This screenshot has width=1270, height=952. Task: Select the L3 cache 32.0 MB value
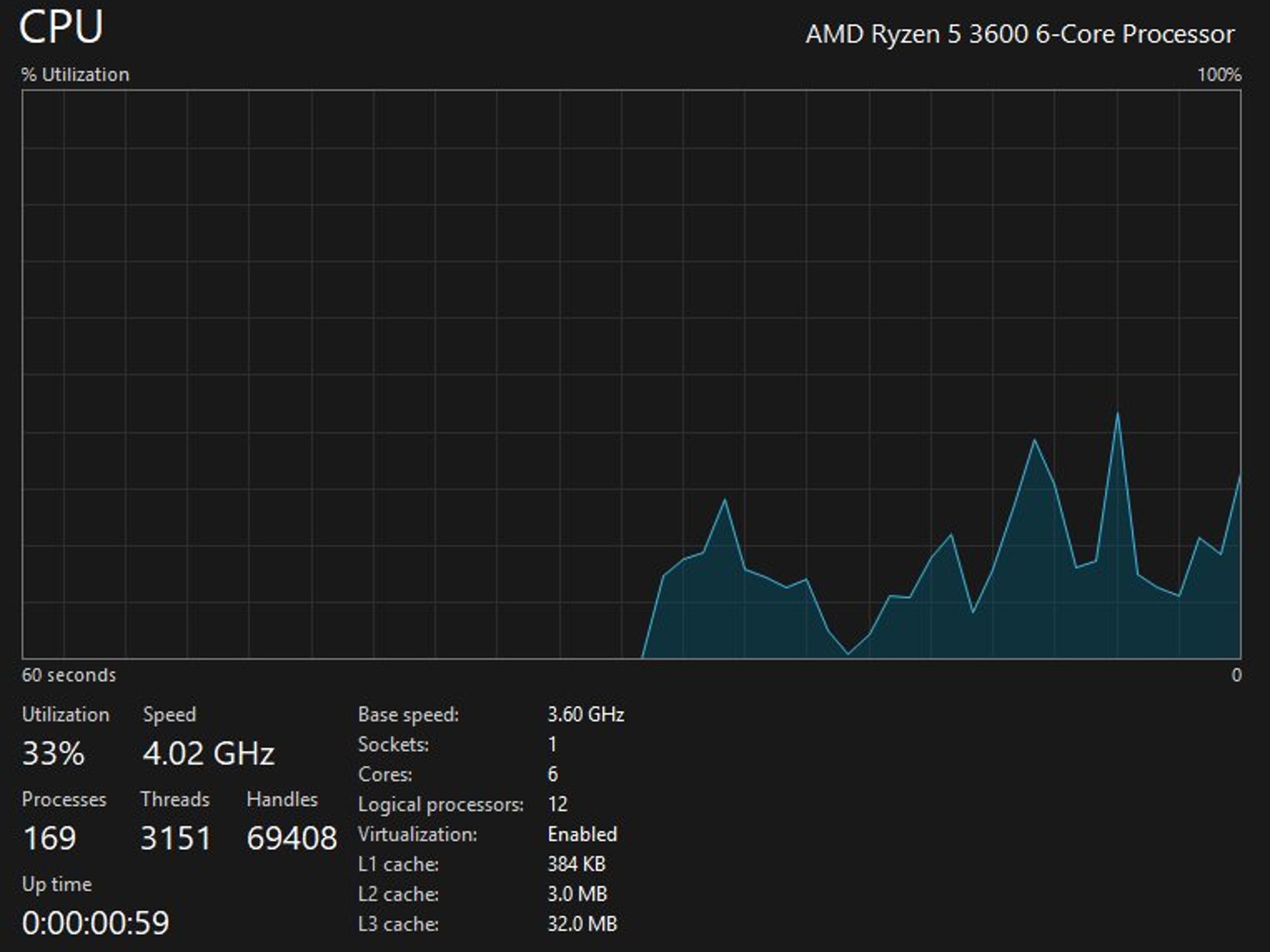[x=582, y=924]
